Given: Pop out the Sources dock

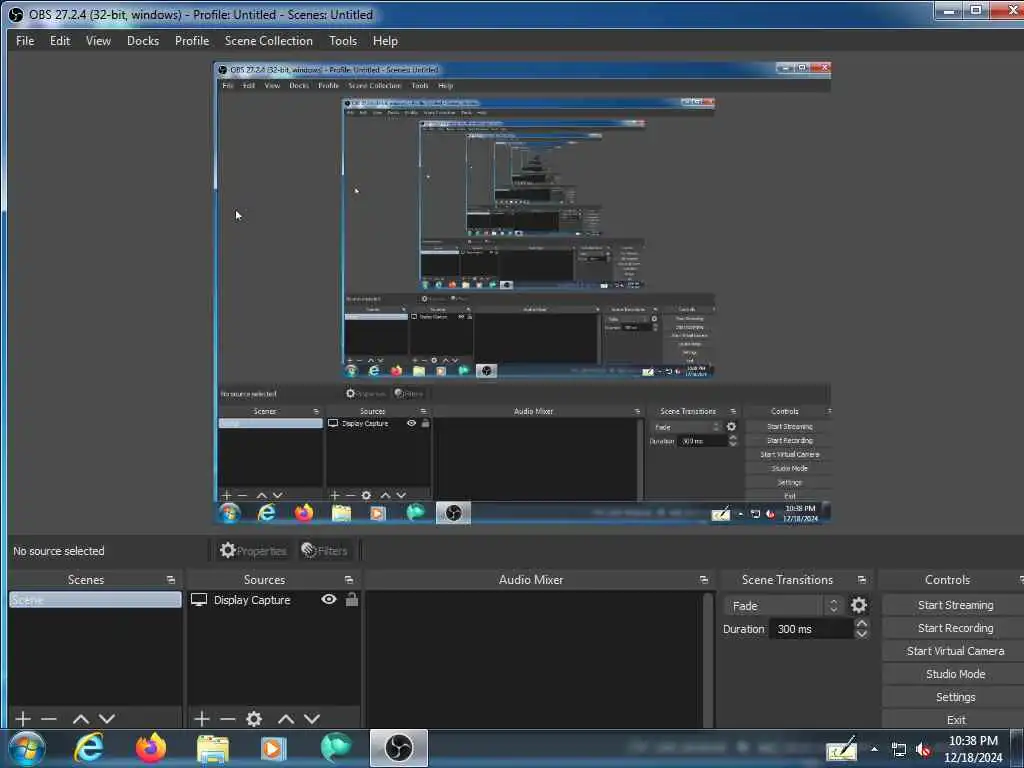Looking at the screenshot, I should [349, 580].
